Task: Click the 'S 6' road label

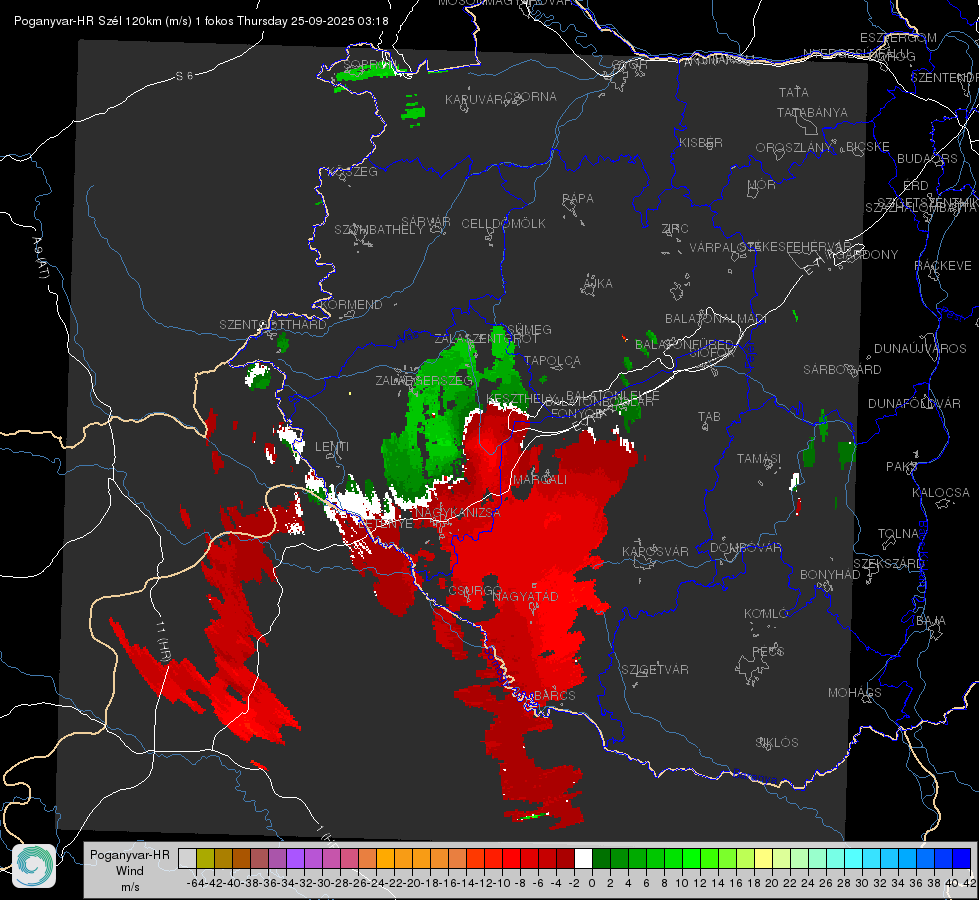Action: coord(184,76)
